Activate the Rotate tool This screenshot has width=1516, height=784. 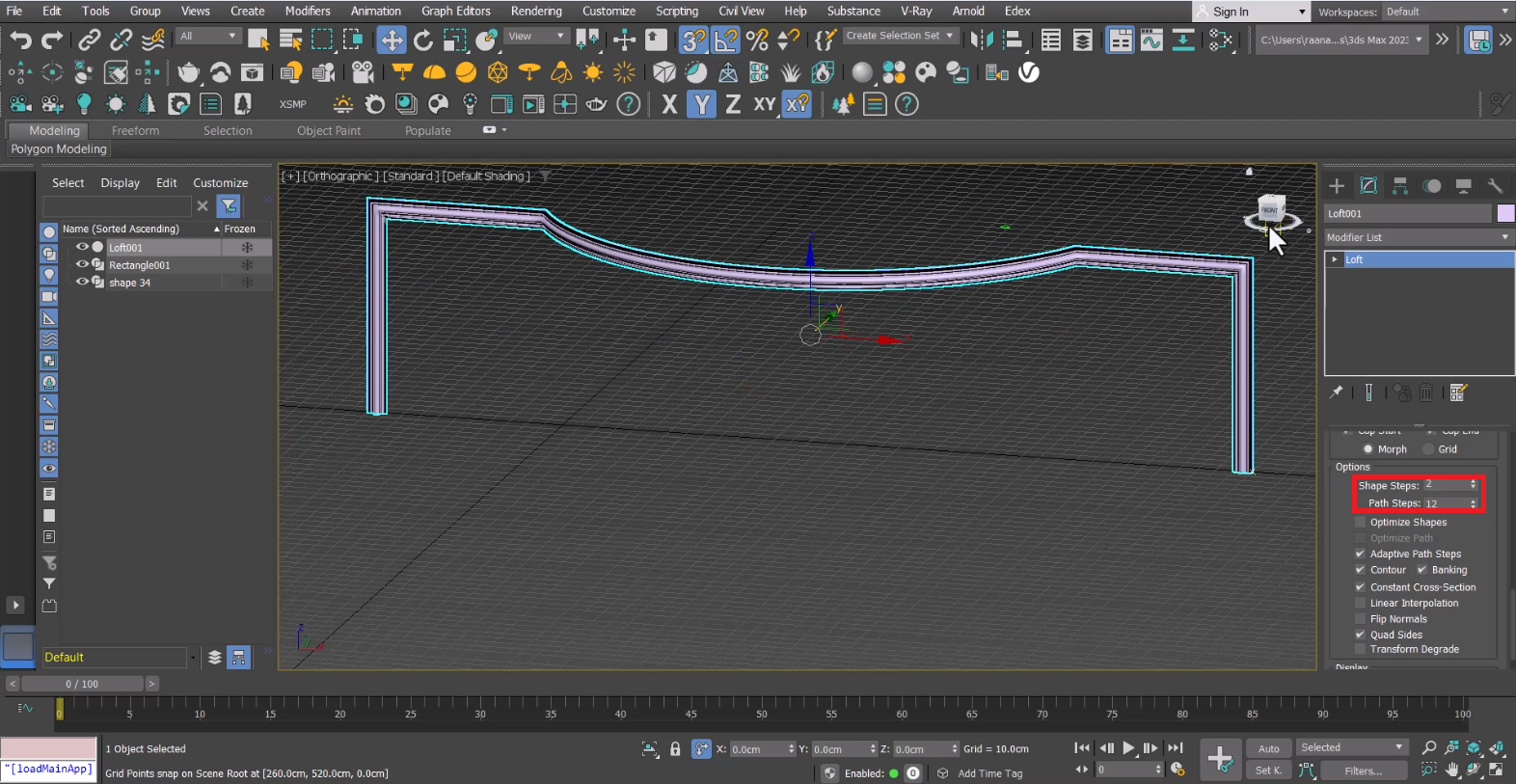(422, 40)
